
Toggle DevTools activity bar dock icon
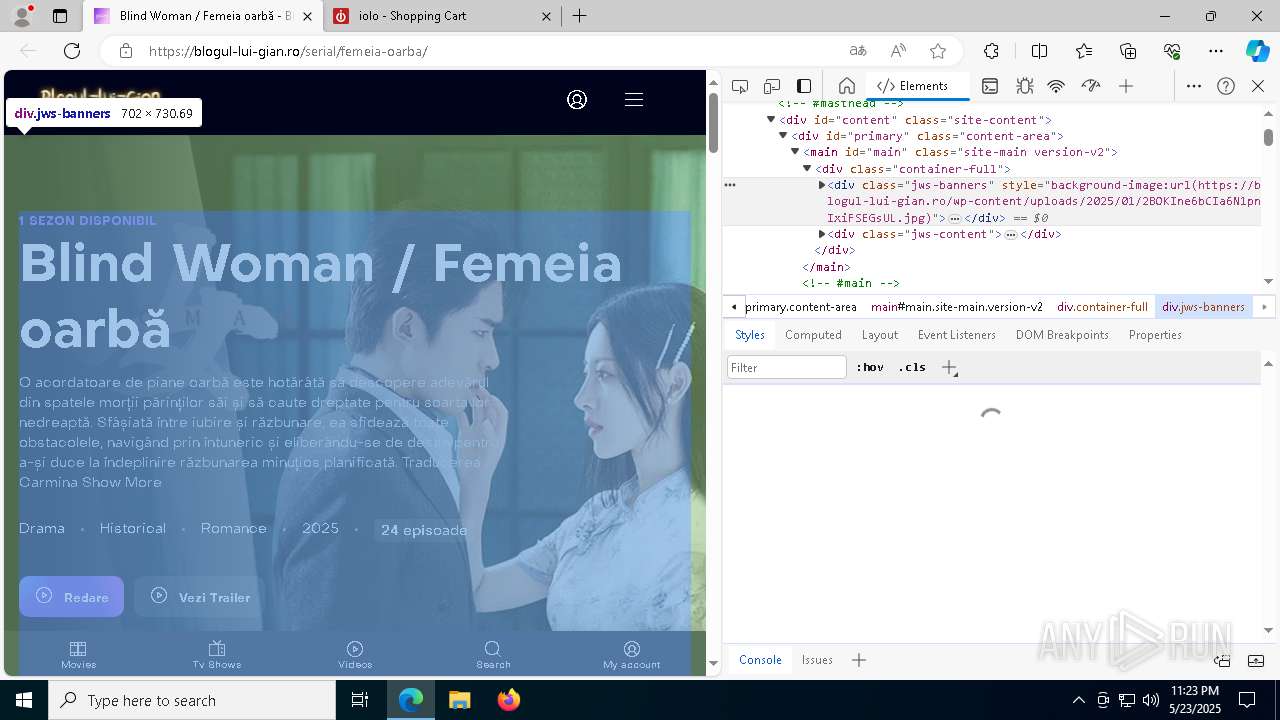pyautogui.click(x=804, y=86)
